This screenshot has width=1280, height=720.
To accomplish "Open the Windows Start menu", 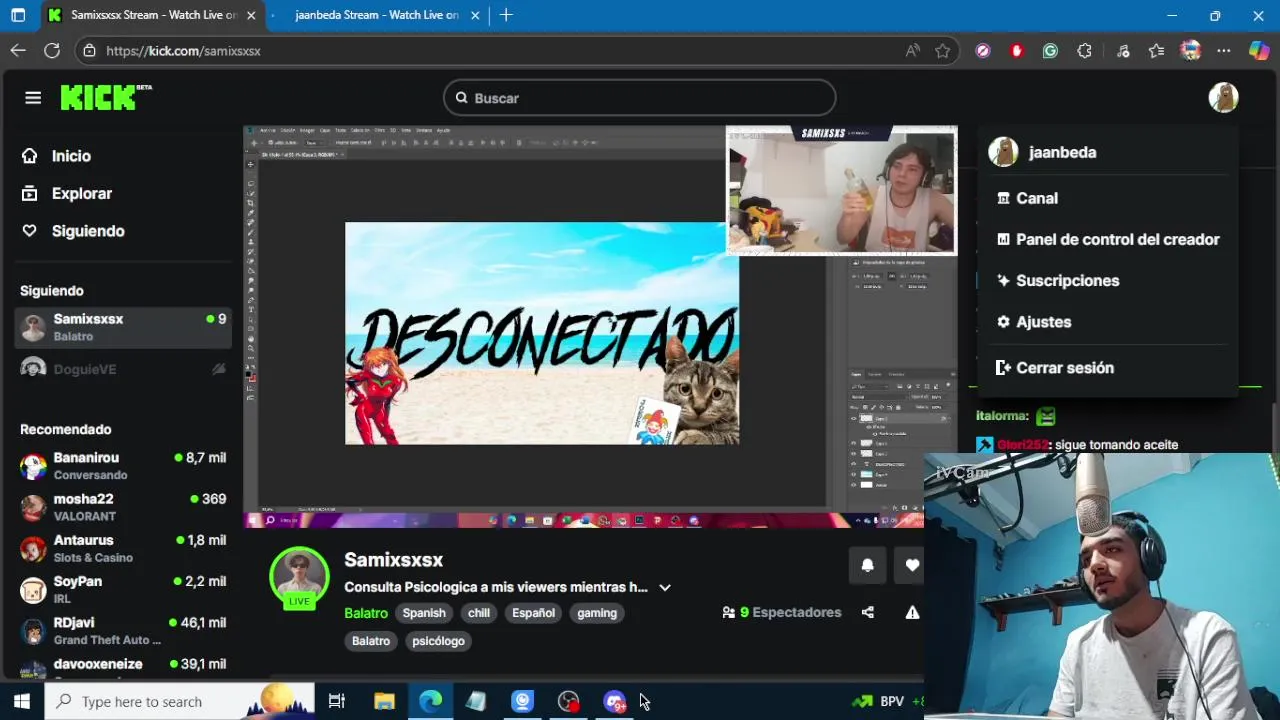I will point(22,701).
